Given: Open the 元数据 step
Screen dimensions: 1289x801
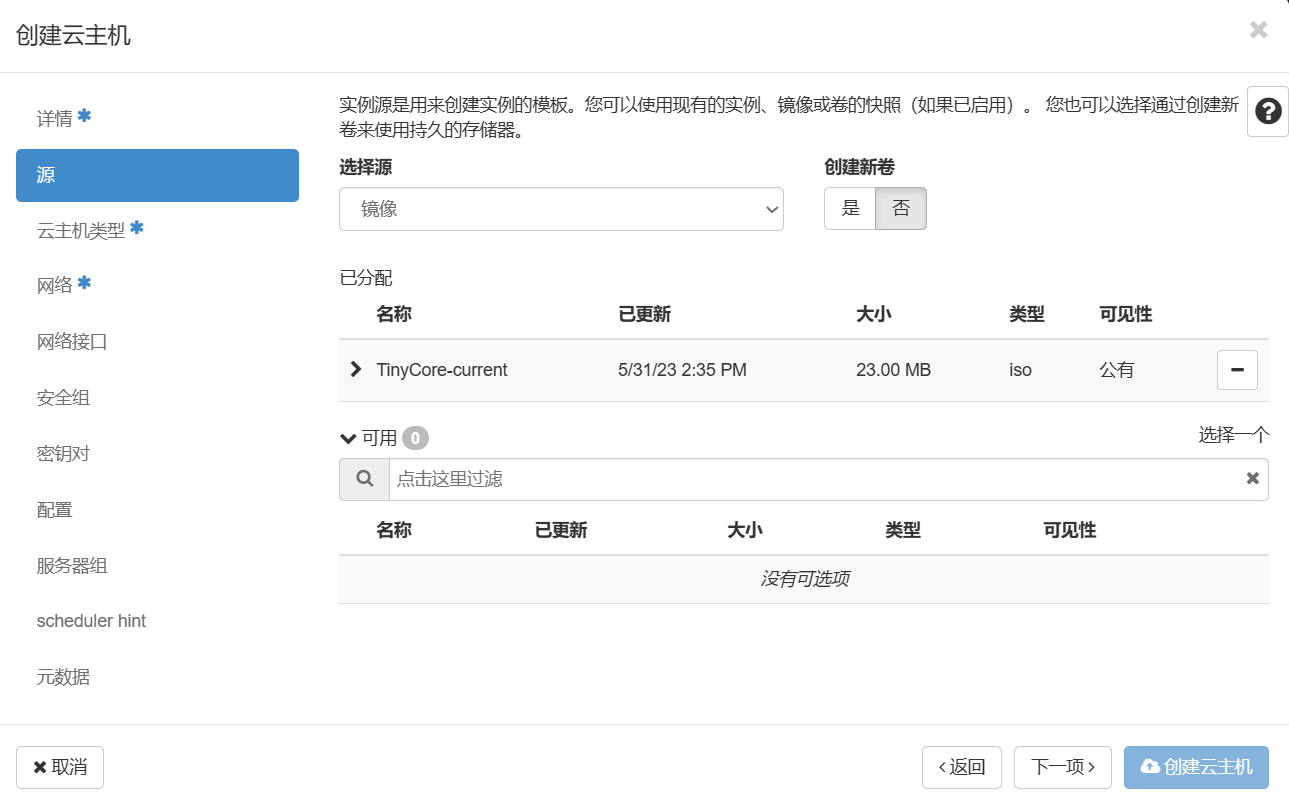Looking at the screenshot, I should [63, 677].
